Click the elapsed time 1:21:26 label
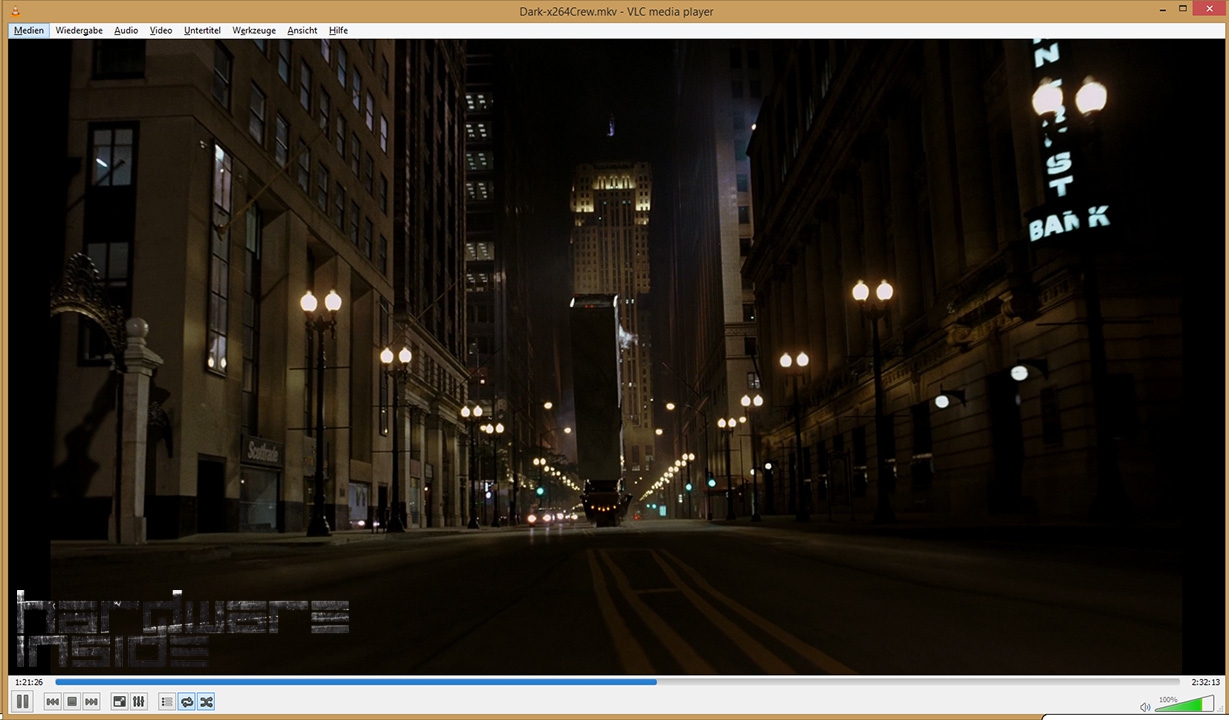 (29, 682)
